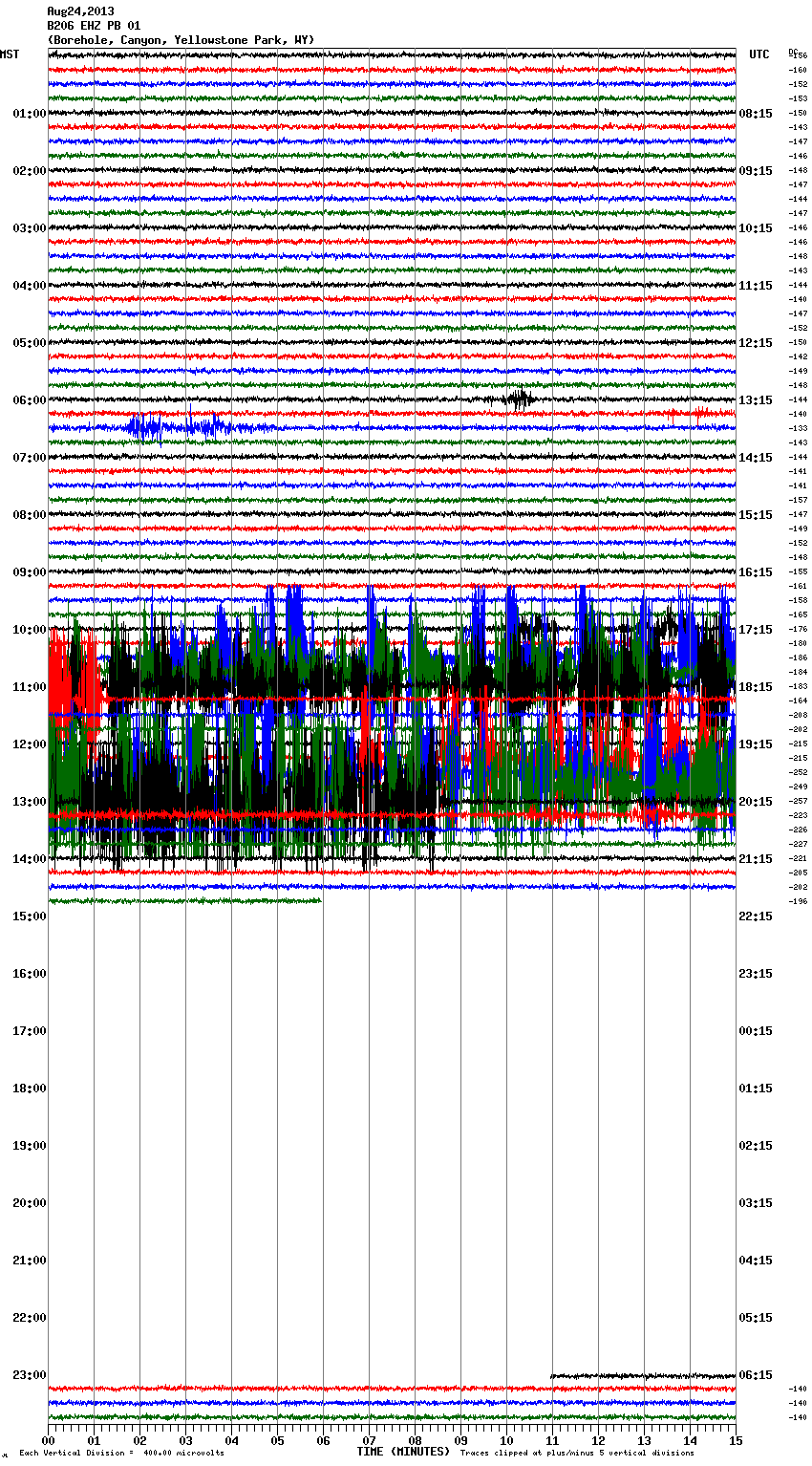Viewport: 812px width, 1466px height.
Task: Click the 07:00 MST time label
Action: click(30, 458)
